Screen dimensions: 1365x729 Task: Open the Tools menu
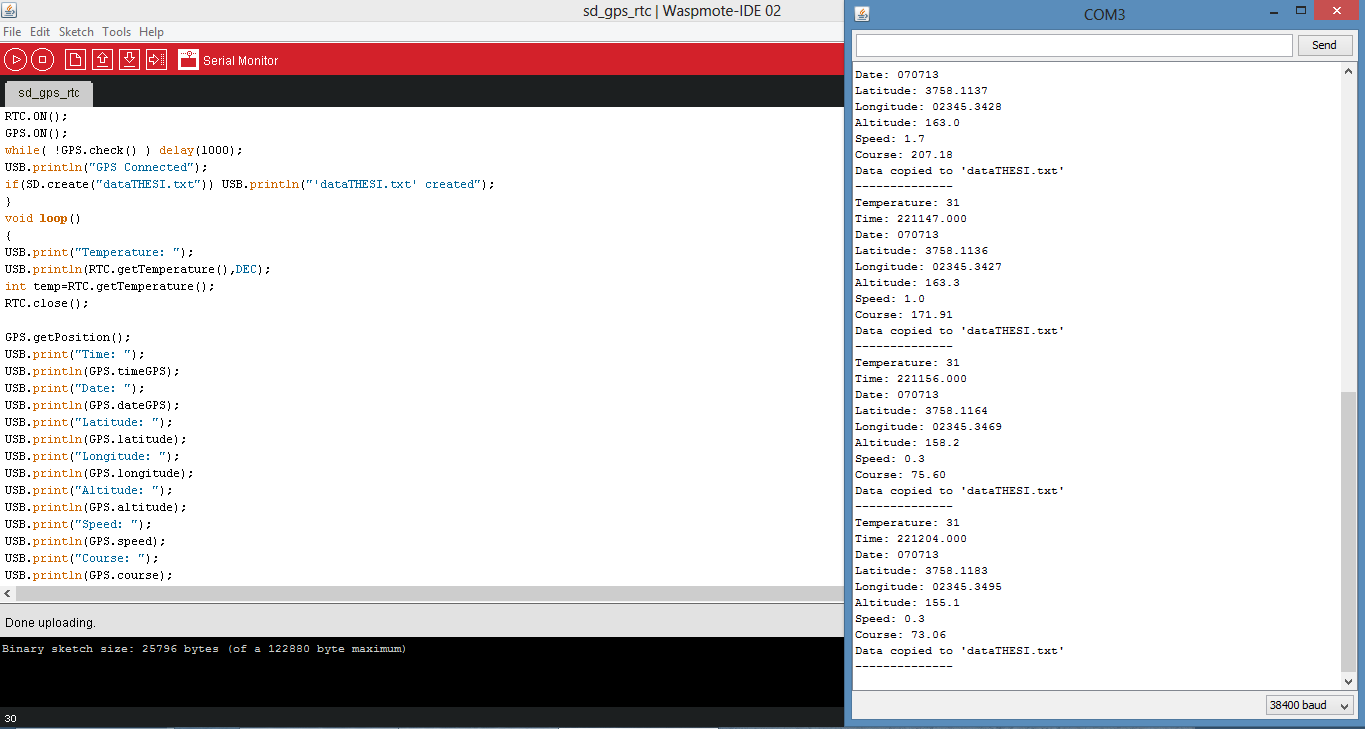coord(116,32)
